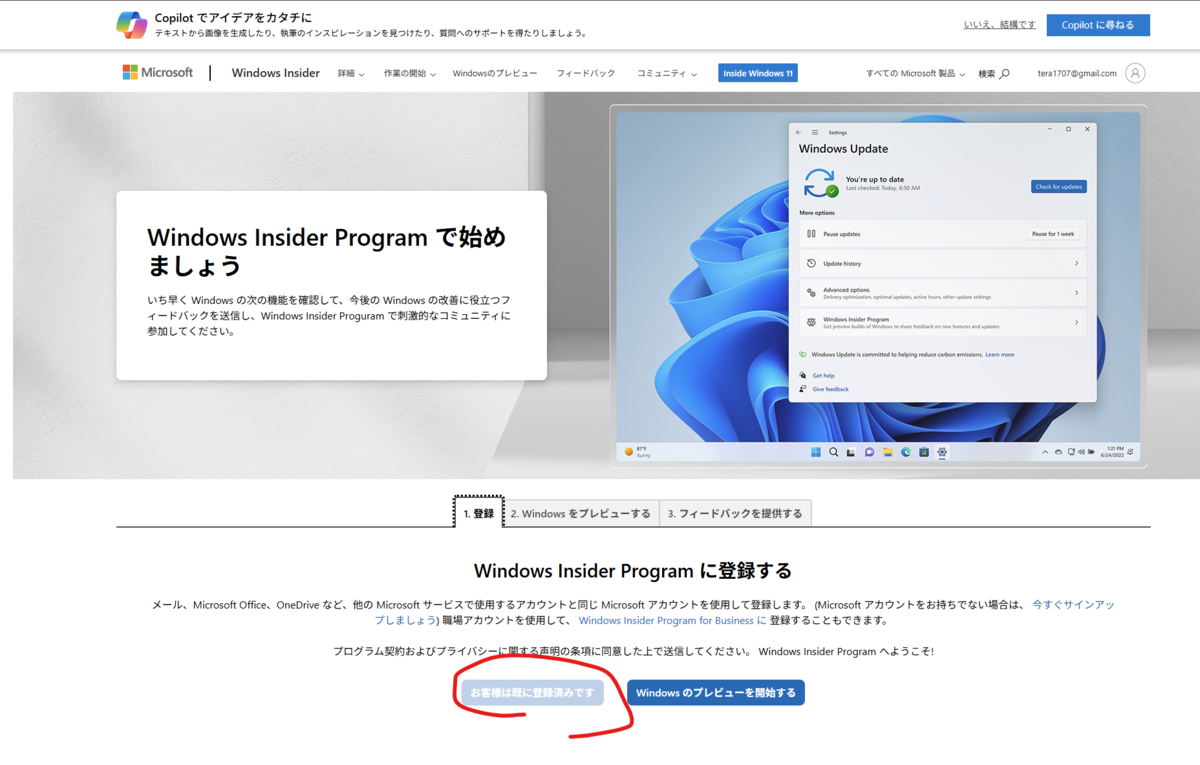This screenshot has height=765, width=1200.
Task: Click the Advanced options gears icon in the Settings image
Action: click(811, 293)
